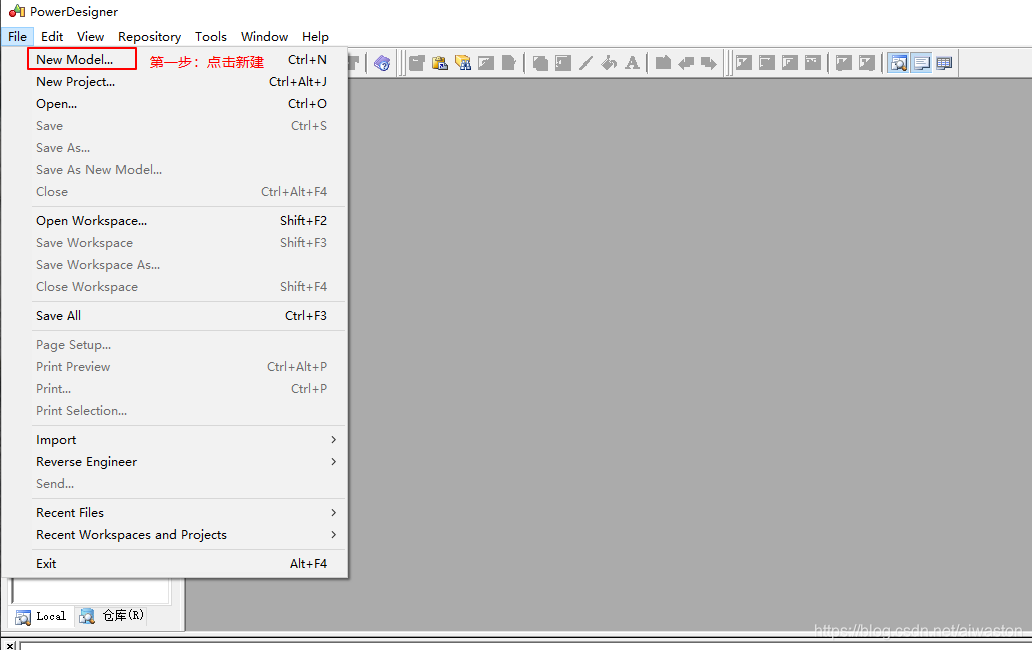Image resolution: width=1032 pixels, height=650 pixels.
Task: Open the Window menu
Action: pyautogui.click(x=264, y=37)
